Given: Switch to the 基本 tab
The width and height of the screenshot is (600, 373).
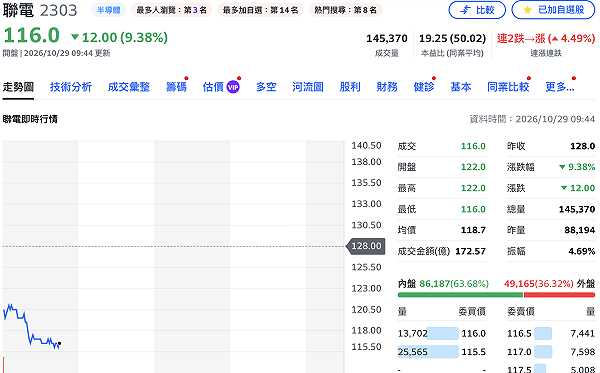Looking at the screenshot, I should [x=461, y=87].
